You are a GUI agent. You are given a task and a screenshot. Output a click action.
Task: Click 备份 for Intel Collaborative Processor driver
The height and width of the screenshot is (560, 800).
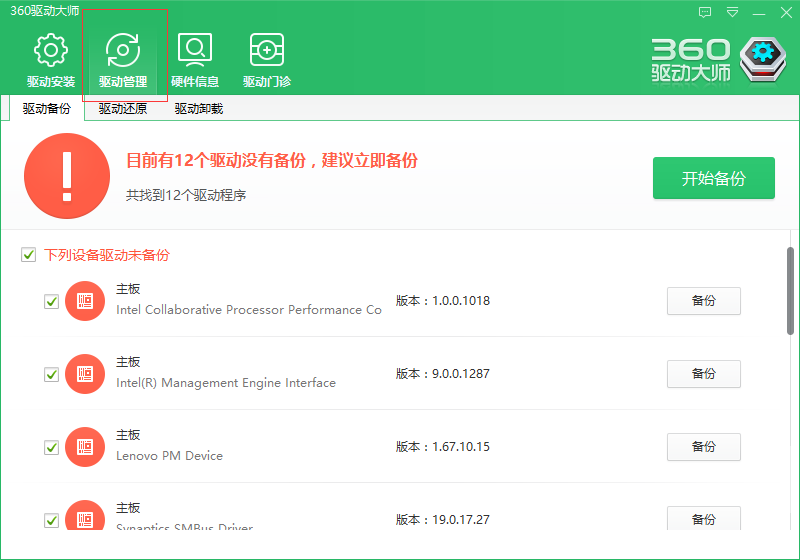pyautogui.click(x=703, y=301)
